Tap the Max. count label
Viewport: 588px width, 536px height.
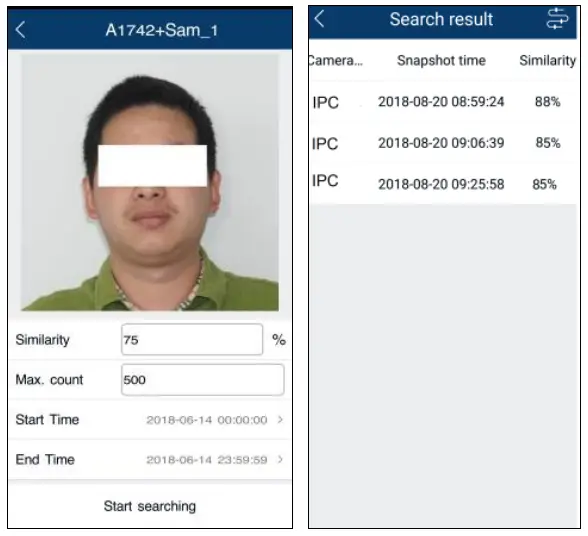coord(49,380)
